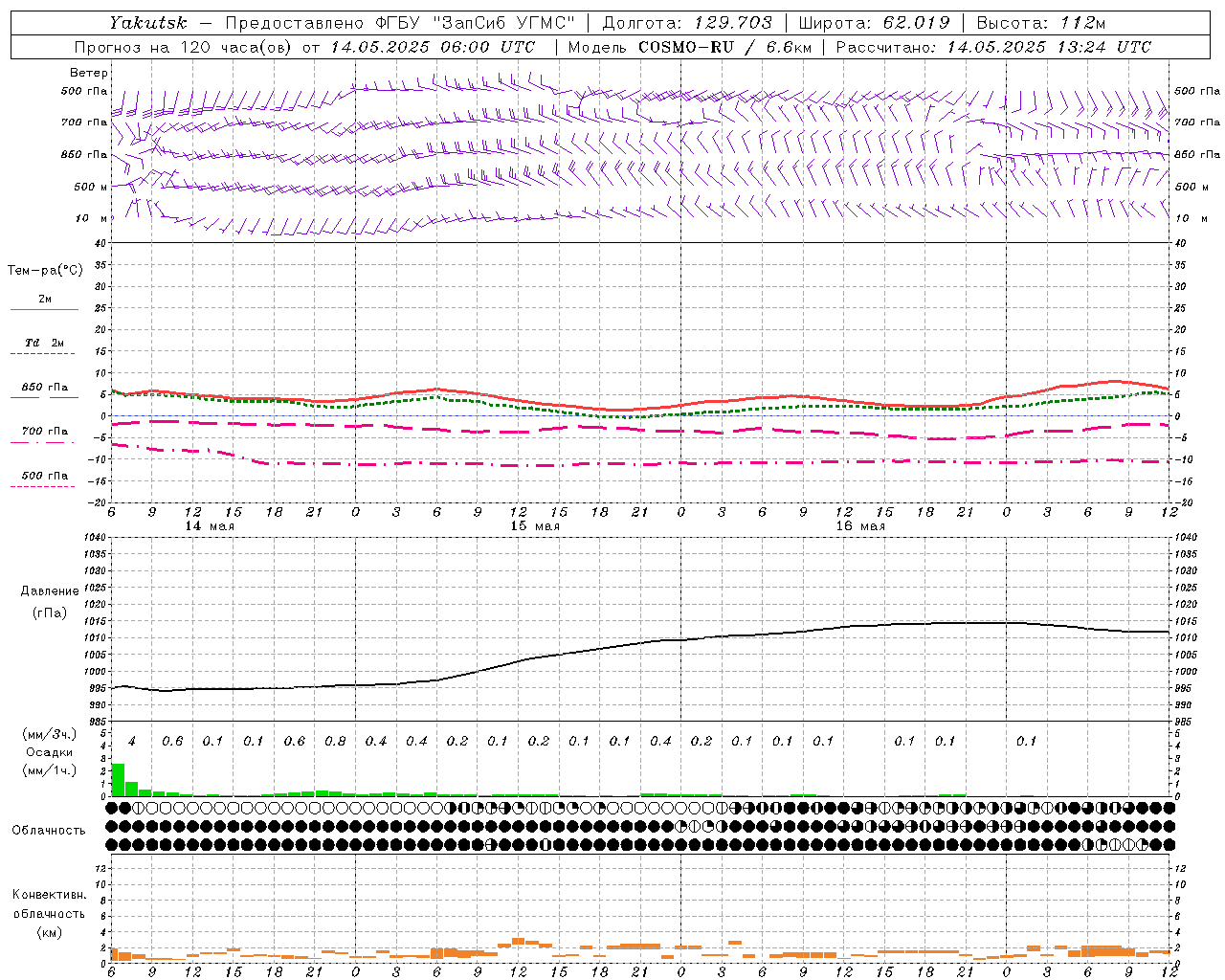This screenshot has width=1225, height=980.
Task: Click 1040 on the left pressure axis
Action: pos(94,538)
